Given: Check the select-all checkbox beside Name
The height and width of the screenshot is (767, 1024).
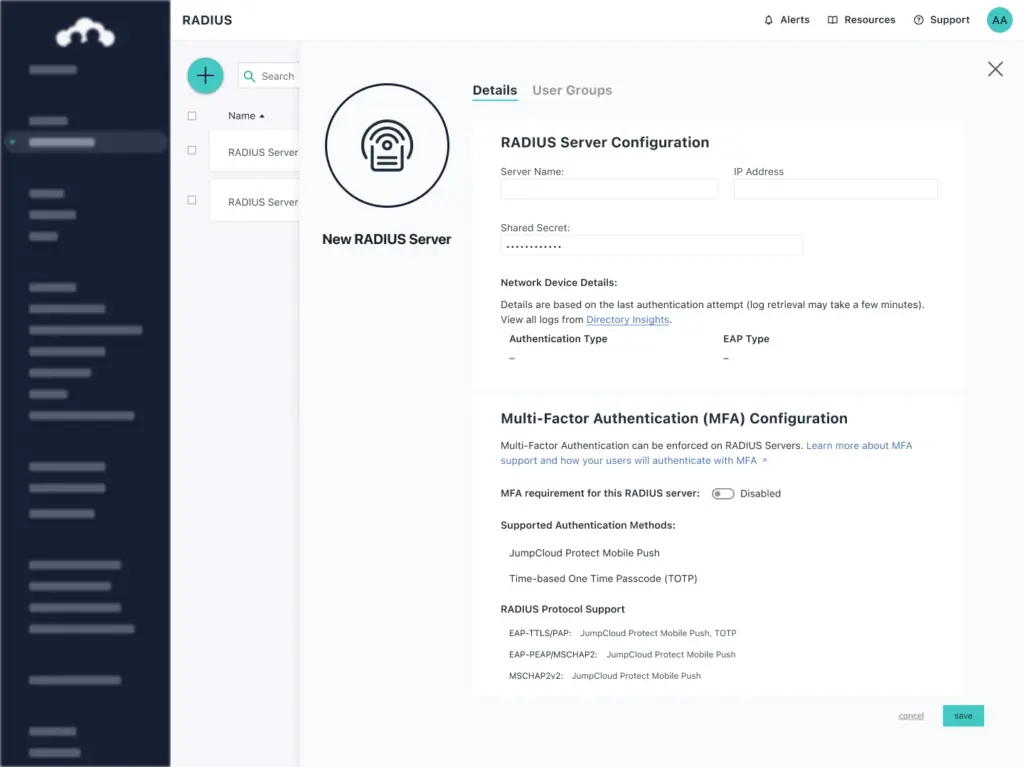Looking at the screenshot, I should pos(192,116).
